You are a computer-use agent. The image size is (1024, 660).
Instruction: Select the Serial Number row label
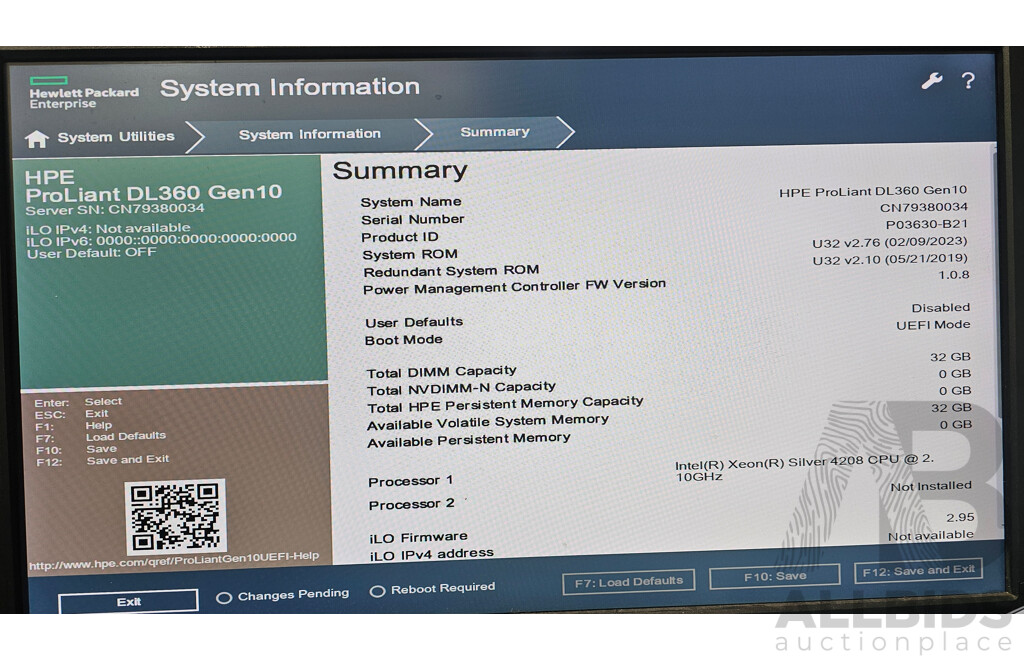pos(413,219)
